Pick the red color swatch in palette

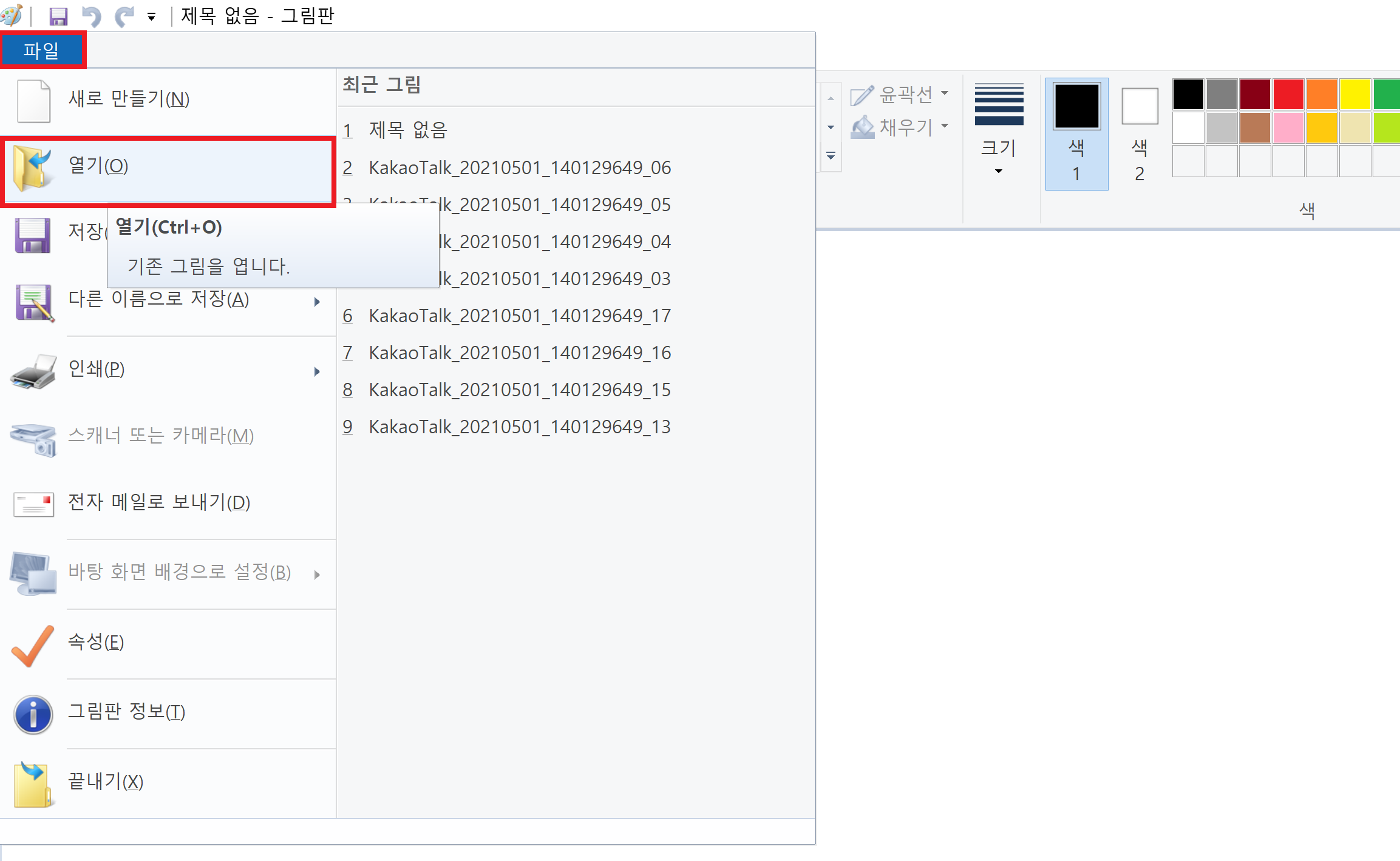point(1288,94)
